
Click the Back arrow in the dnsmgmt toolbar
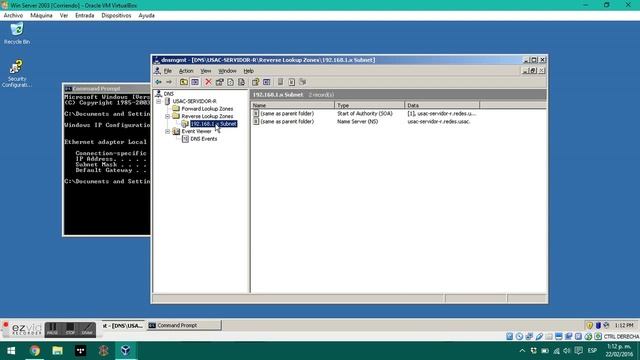pos(158,82)
